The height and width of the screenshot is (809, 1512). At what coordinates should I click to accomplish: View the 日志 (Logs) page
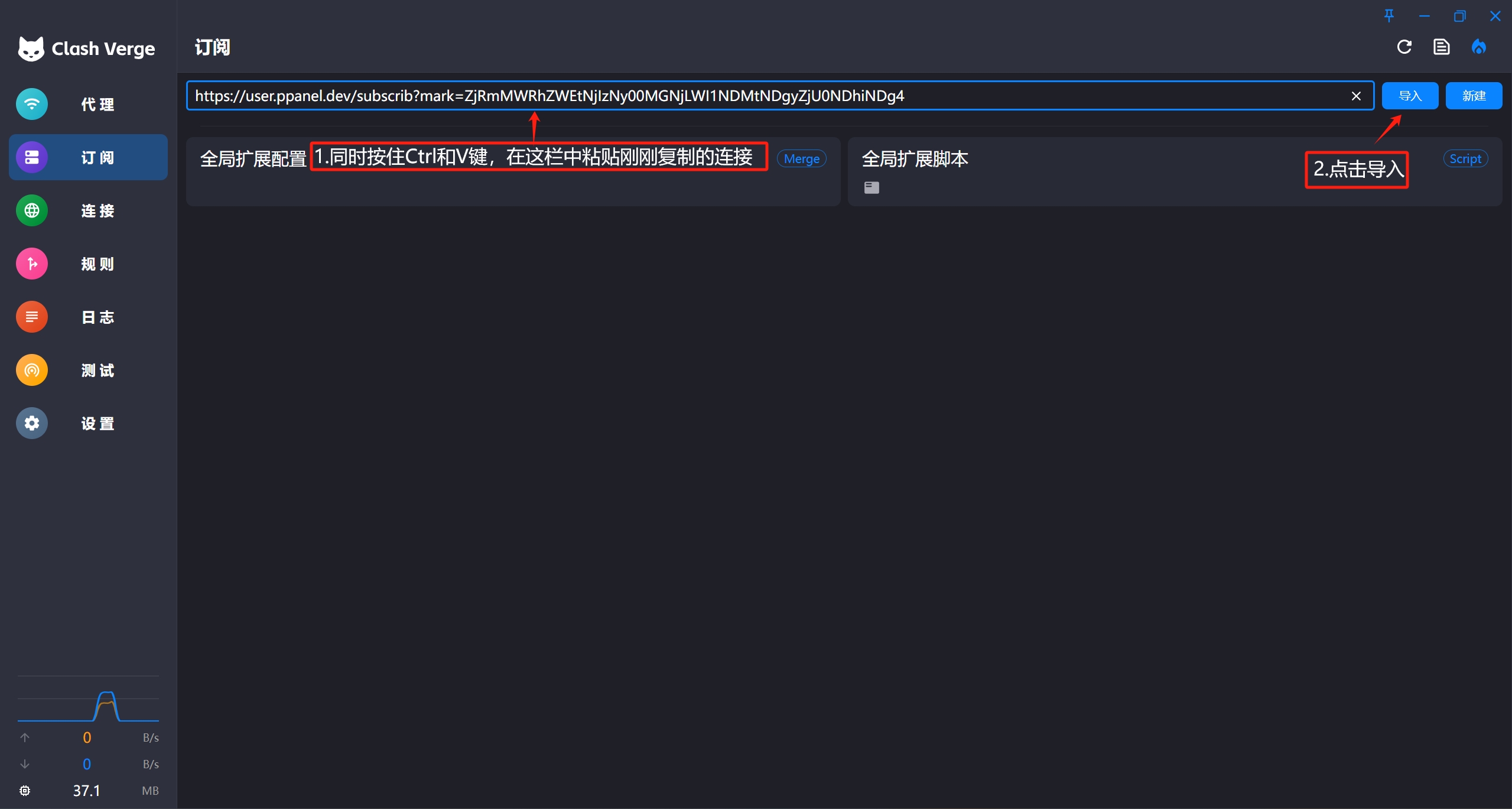(87, 317)
